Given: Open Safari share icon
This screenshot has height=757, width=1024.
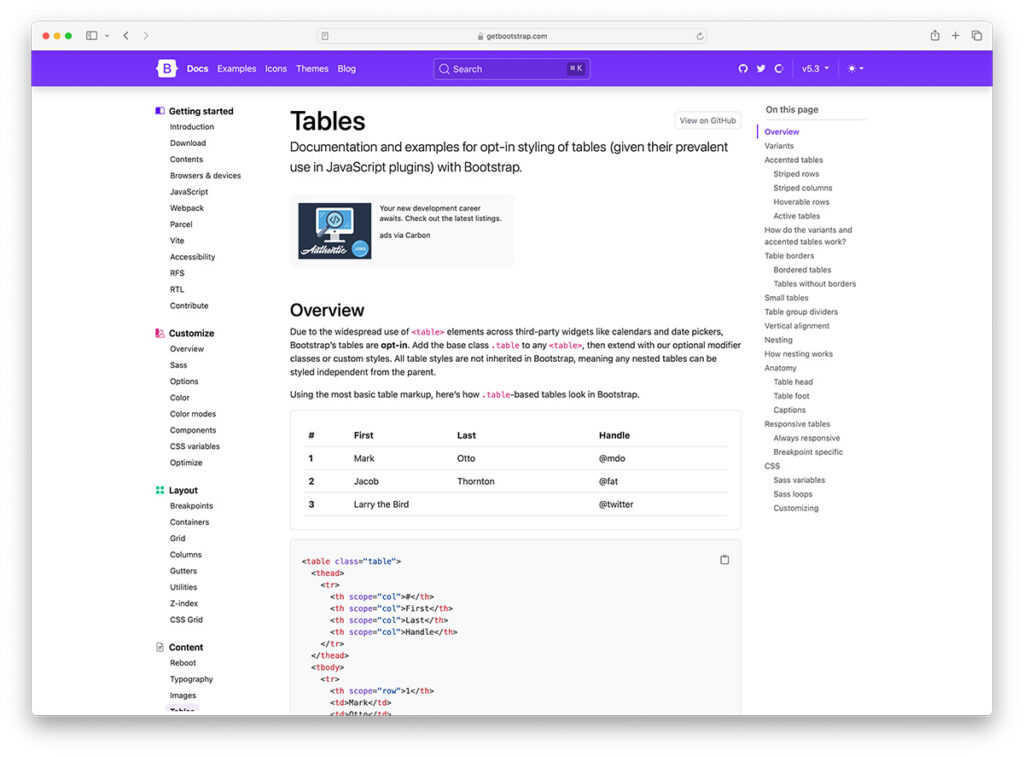Looking at the screenshot, I should [935, 35].
